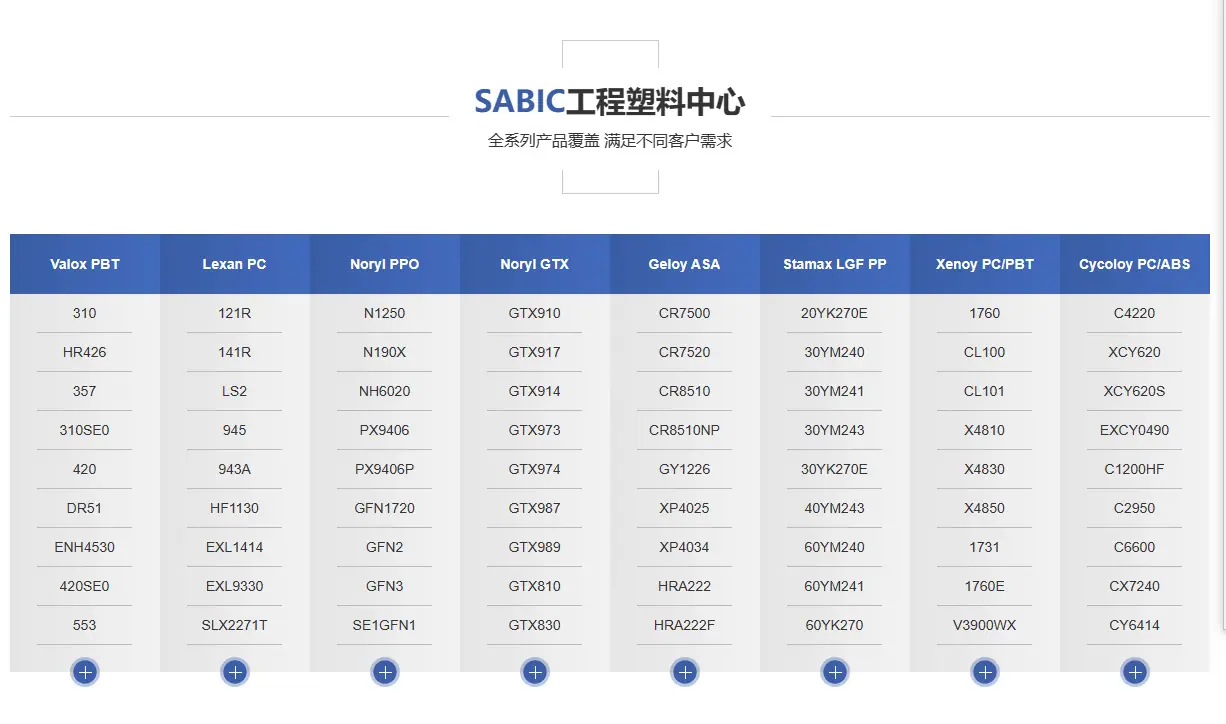Open Xenoy grade 1760E
The width and height of the screenshot is (1226, 724).
(x=985, y=586)
